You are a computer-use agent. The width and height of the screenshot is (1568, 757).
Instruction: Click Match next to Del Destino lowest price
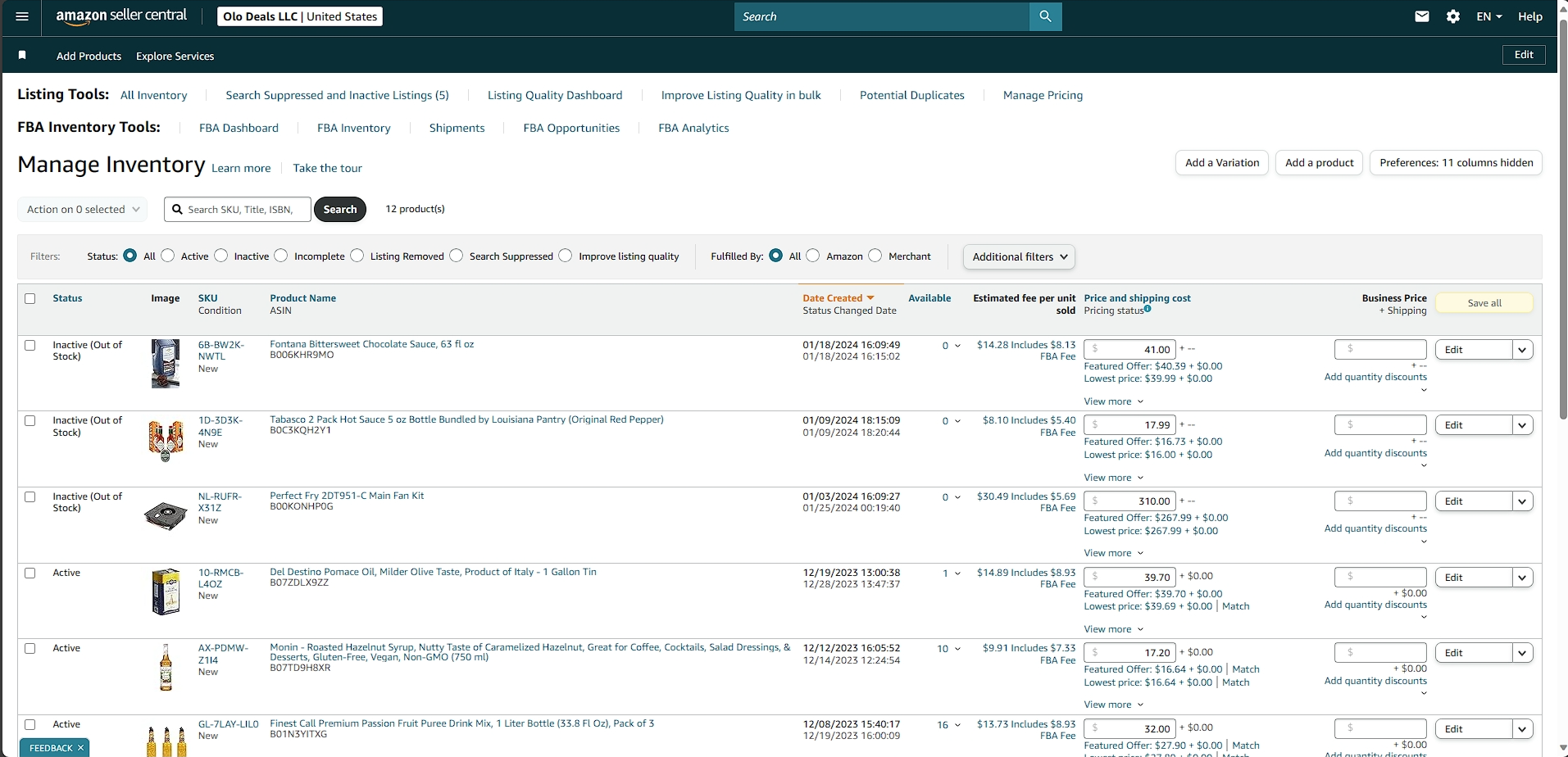(1235, 606)
